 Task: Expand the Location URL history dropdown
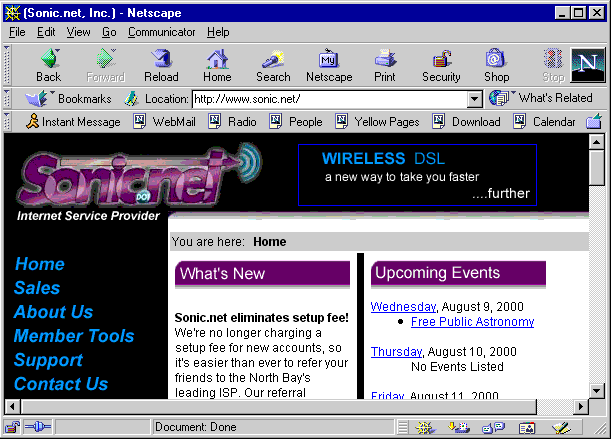474,99
